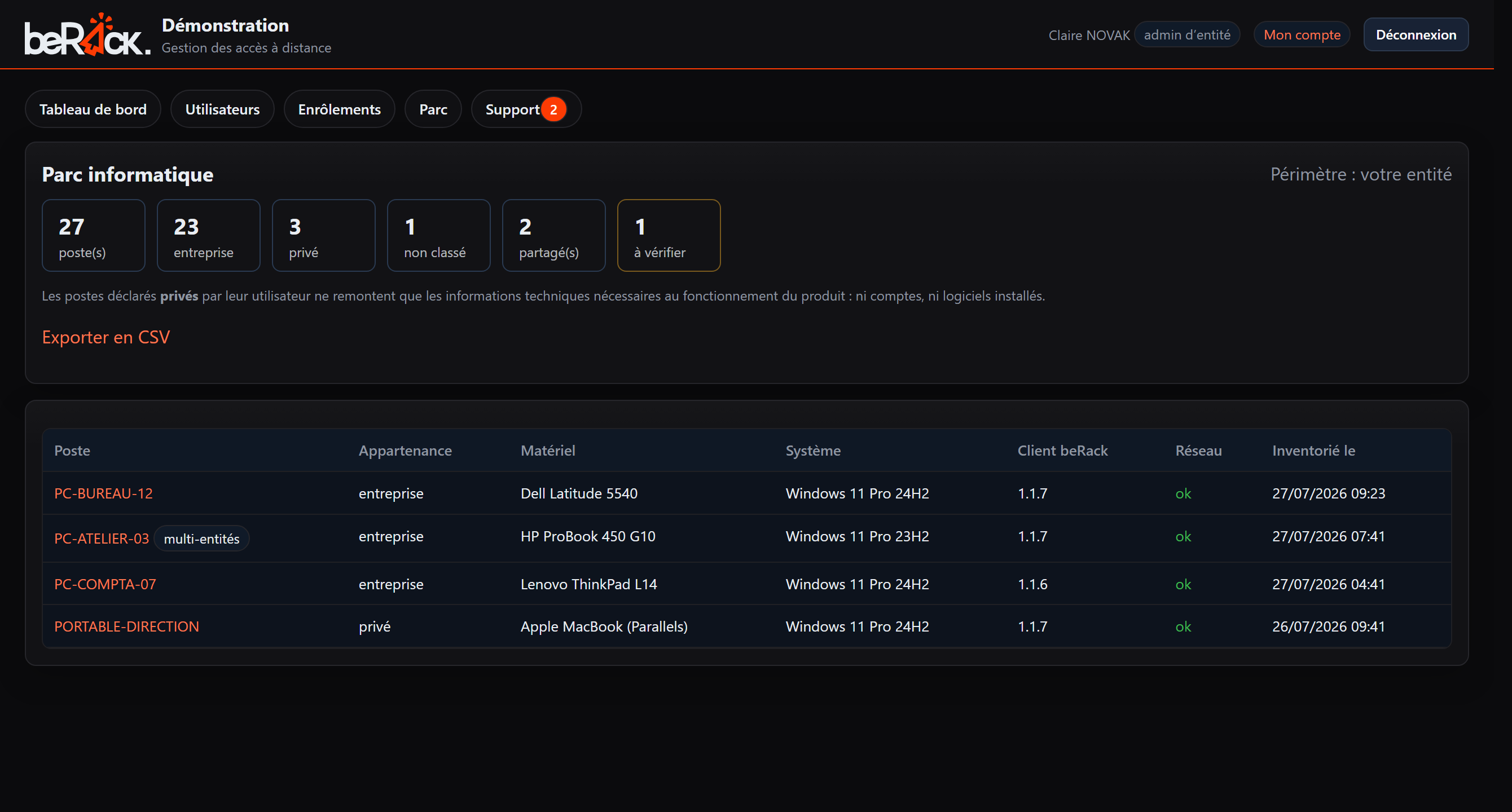
Task: Click the Système column header
Action: (x=813, y=451)
